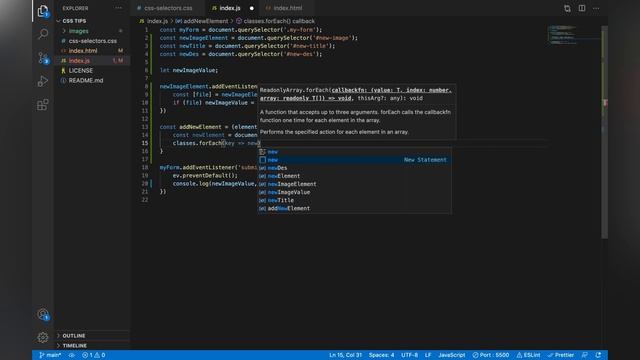Click the editor vertical scrollbar
The image size is (640, 360).
(x=604, y=132)
